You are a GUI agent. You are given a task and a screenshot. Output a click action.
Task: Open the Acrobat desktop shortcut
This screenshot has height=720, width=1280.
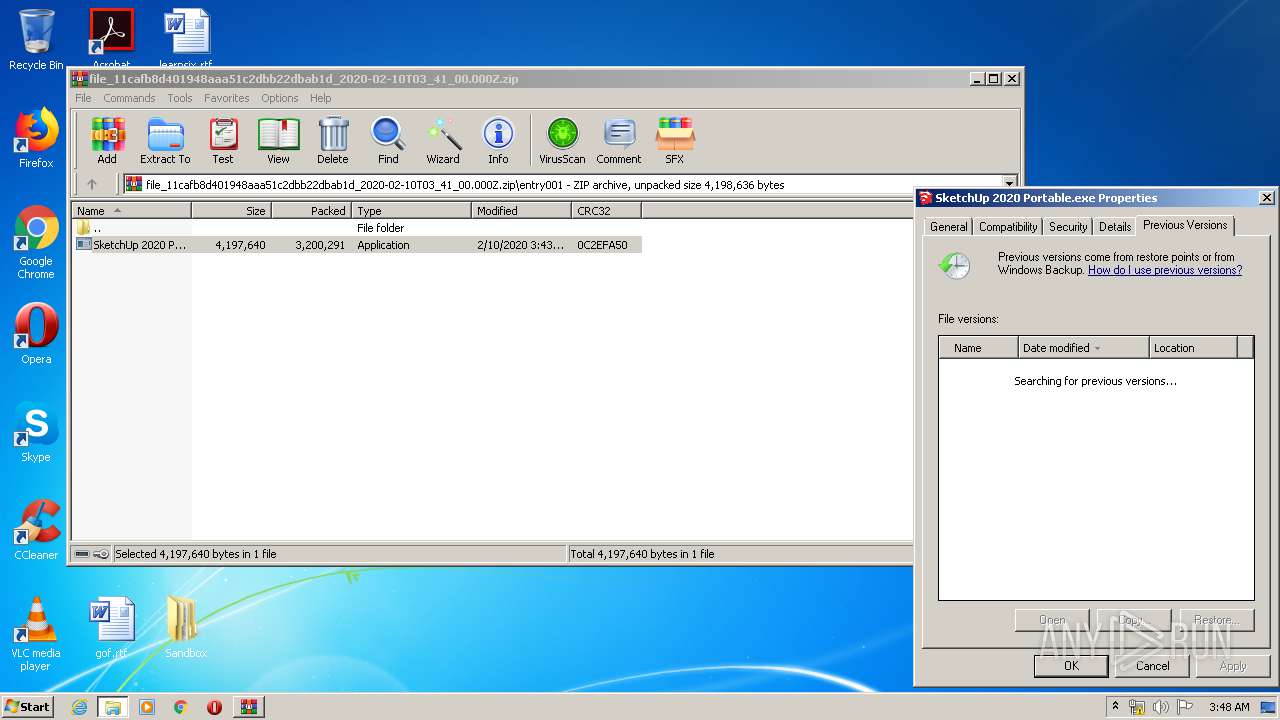pos(111,38)
